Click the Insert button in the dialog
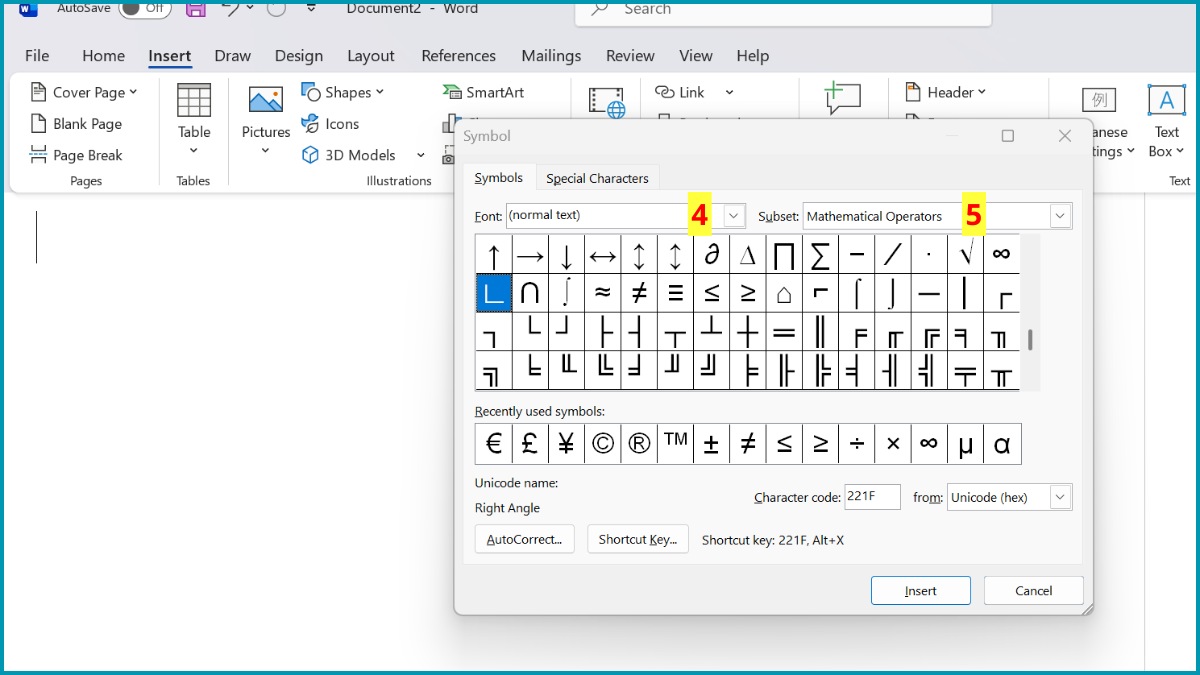Screen dimensions: 1200x675 (920, 591)
